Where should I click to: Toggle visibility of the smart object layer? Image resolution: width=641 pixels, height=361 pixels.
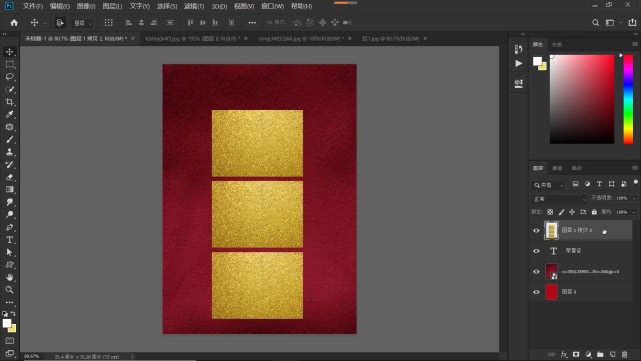536,271
